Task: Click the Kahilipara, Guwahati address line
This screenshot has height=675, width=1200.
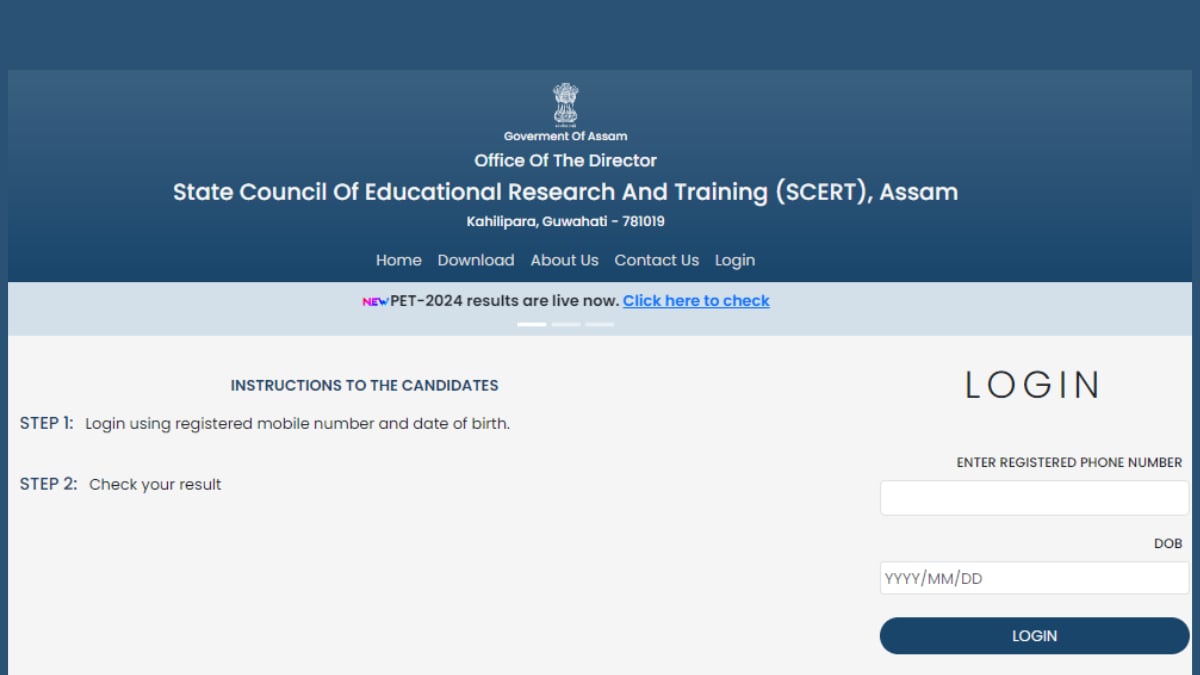Action: [565, 221]
